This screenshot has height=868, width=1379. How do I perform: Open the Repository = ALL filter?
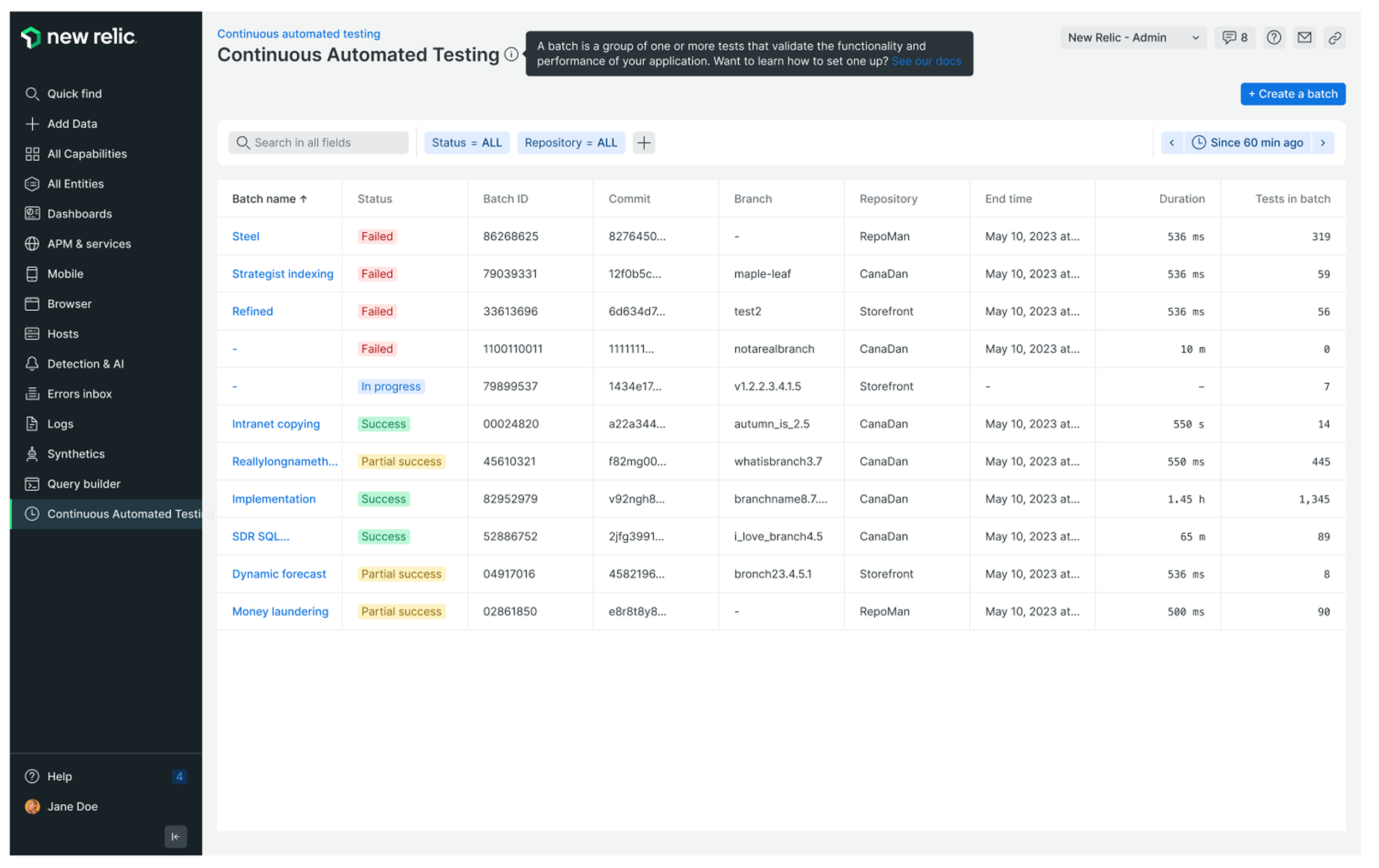point(571,142)
